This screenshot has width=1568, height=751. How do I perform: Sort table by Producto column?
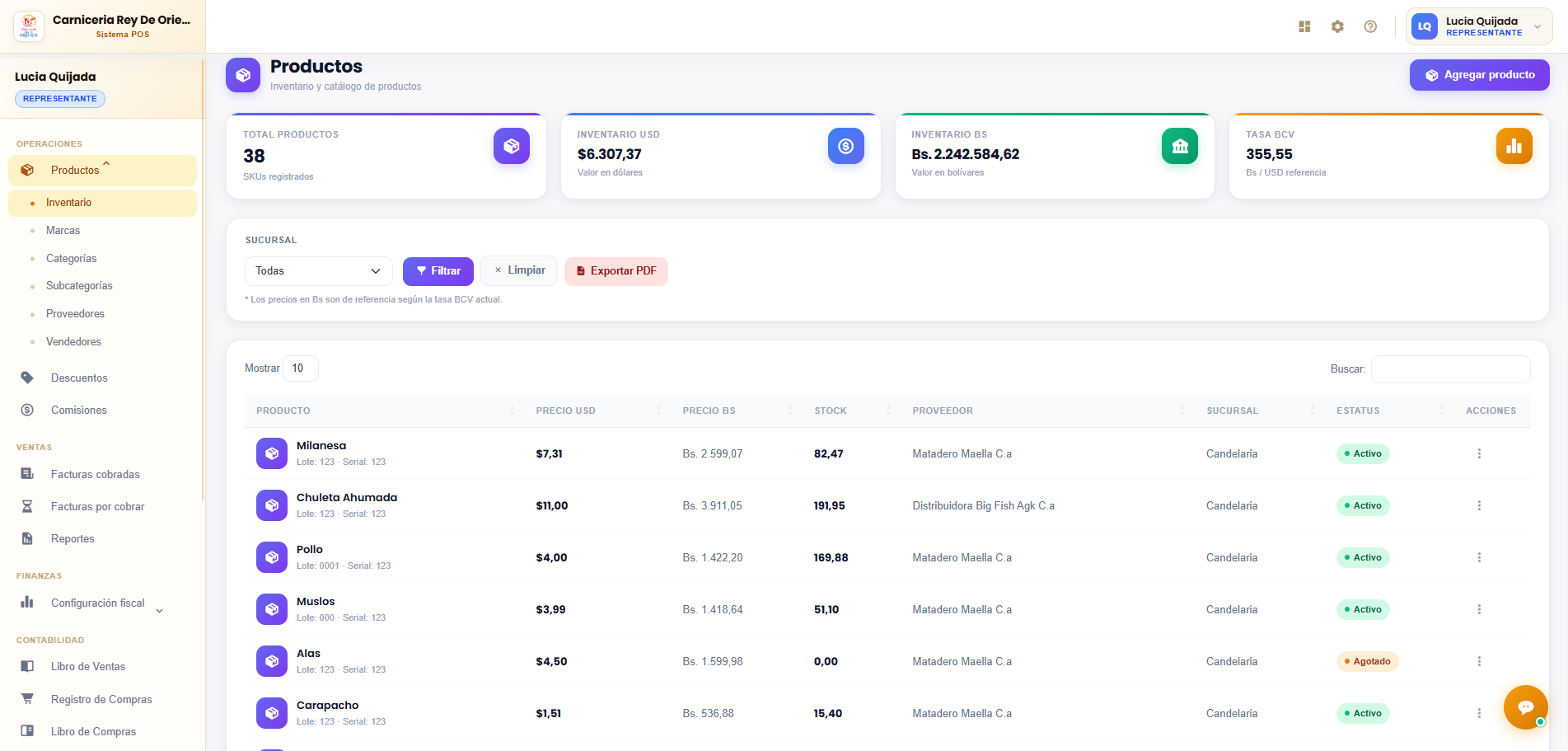(x=384, y=411)
